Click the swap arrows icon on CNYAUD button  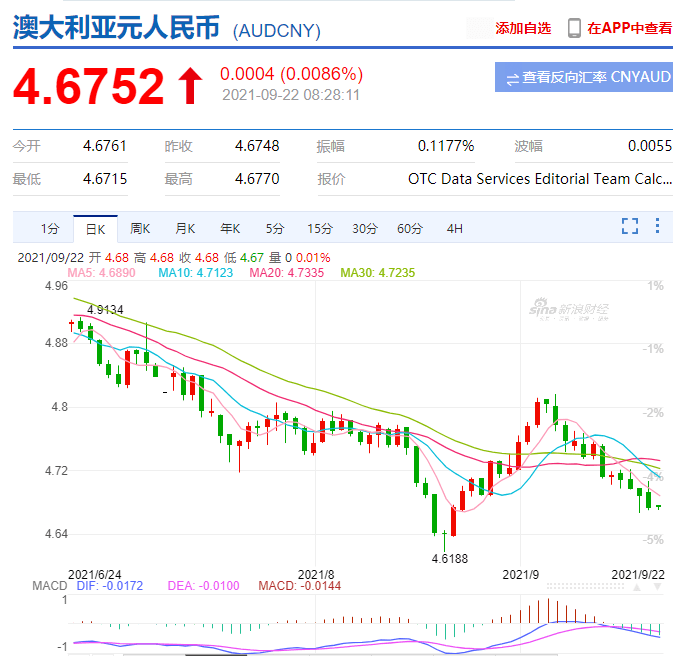click(512, 80)
